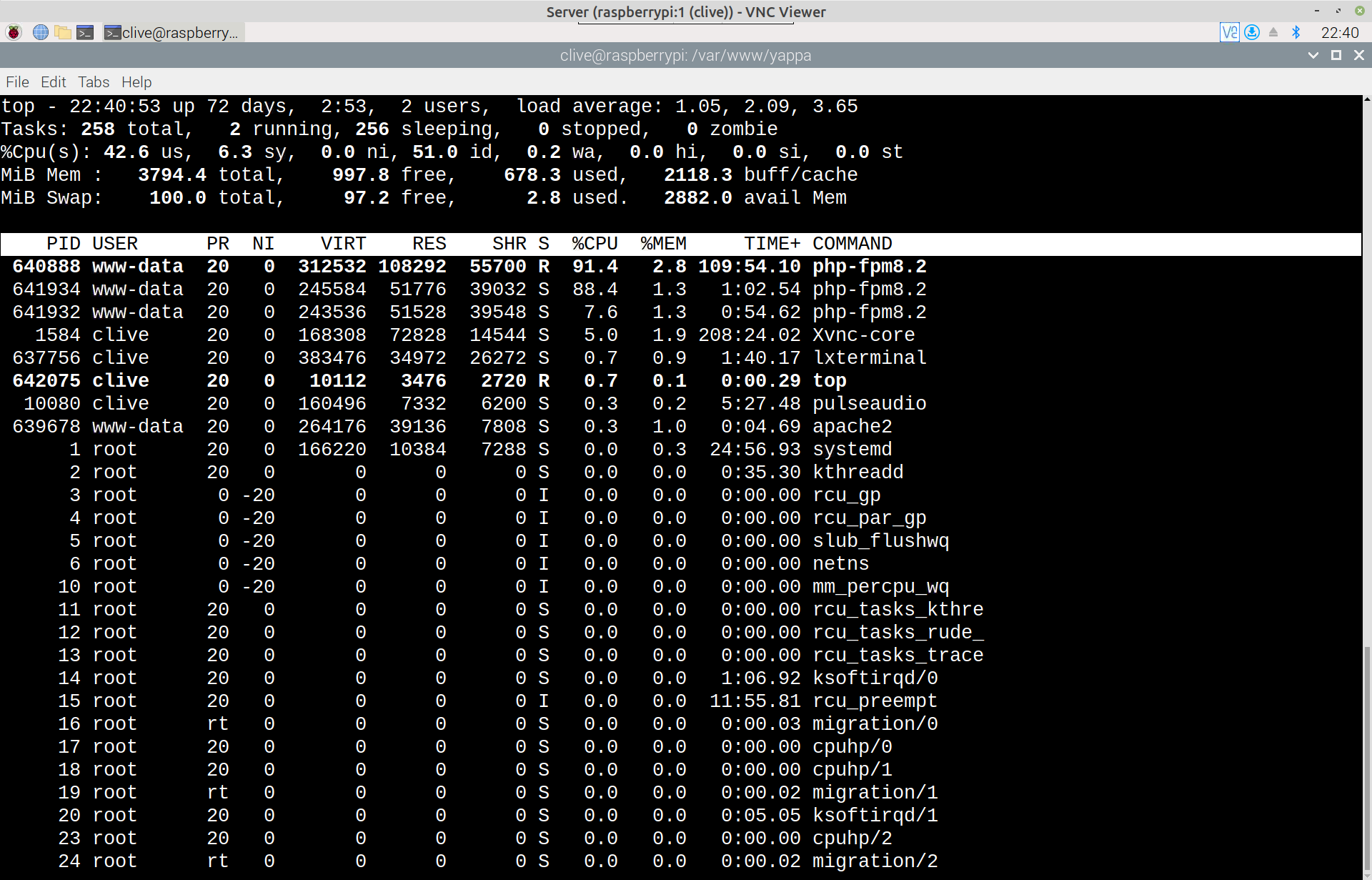Image resolution: width=1372 pixels, height=880 pixels.
Task: Maximize the lxterminal window
Action: pos(1336,55)
